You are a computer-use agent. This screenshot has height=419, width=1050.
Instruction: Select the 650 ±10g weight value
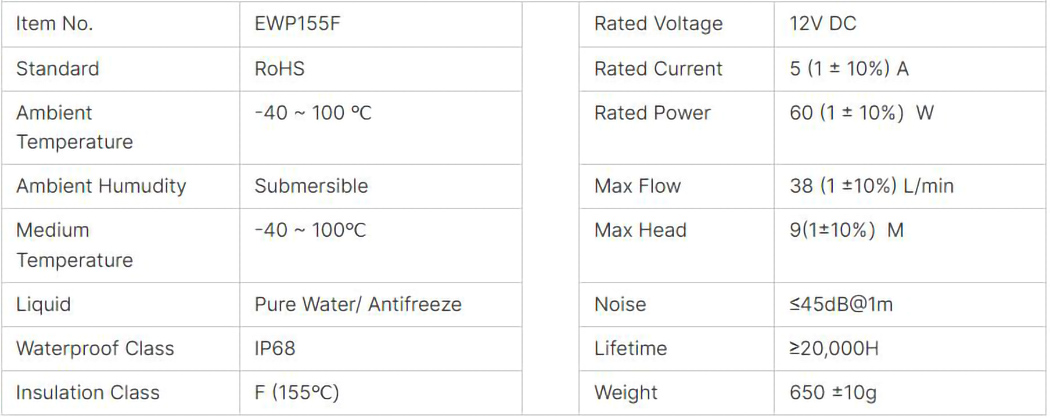[833, 393]
